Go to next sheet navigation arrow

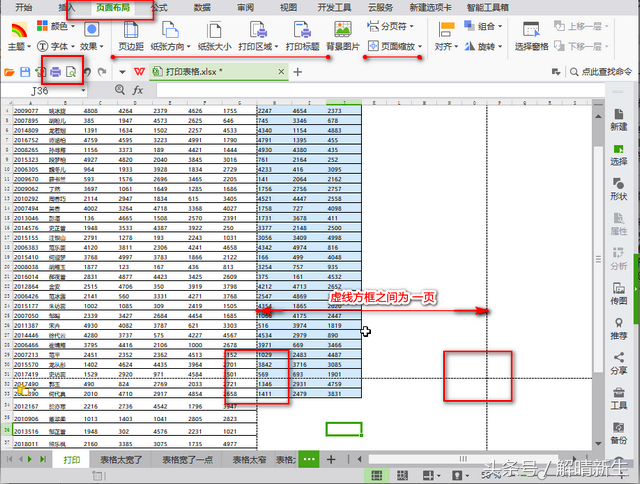coord(30,460)
